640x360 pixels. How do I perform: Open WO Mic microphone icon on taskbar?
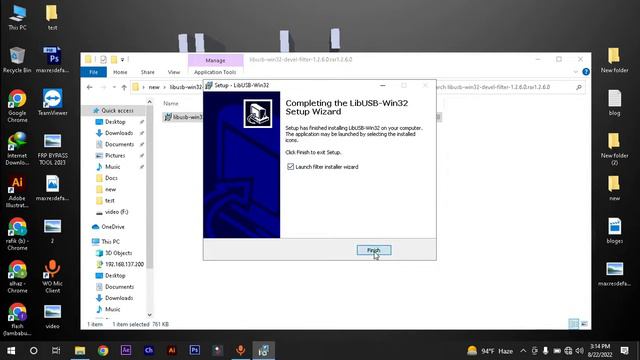(240, 350)
